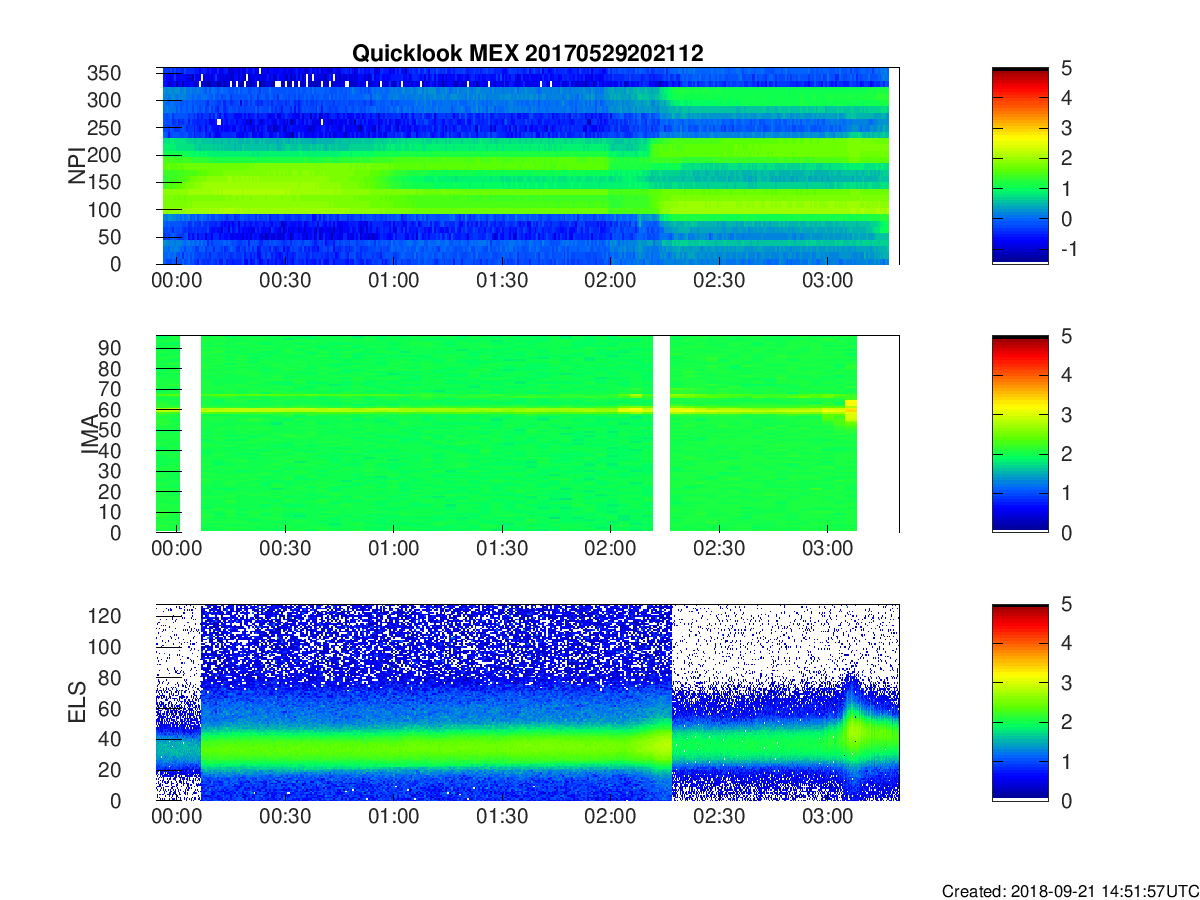
Task: Select the IMA y-axis label
Action: 89,434
